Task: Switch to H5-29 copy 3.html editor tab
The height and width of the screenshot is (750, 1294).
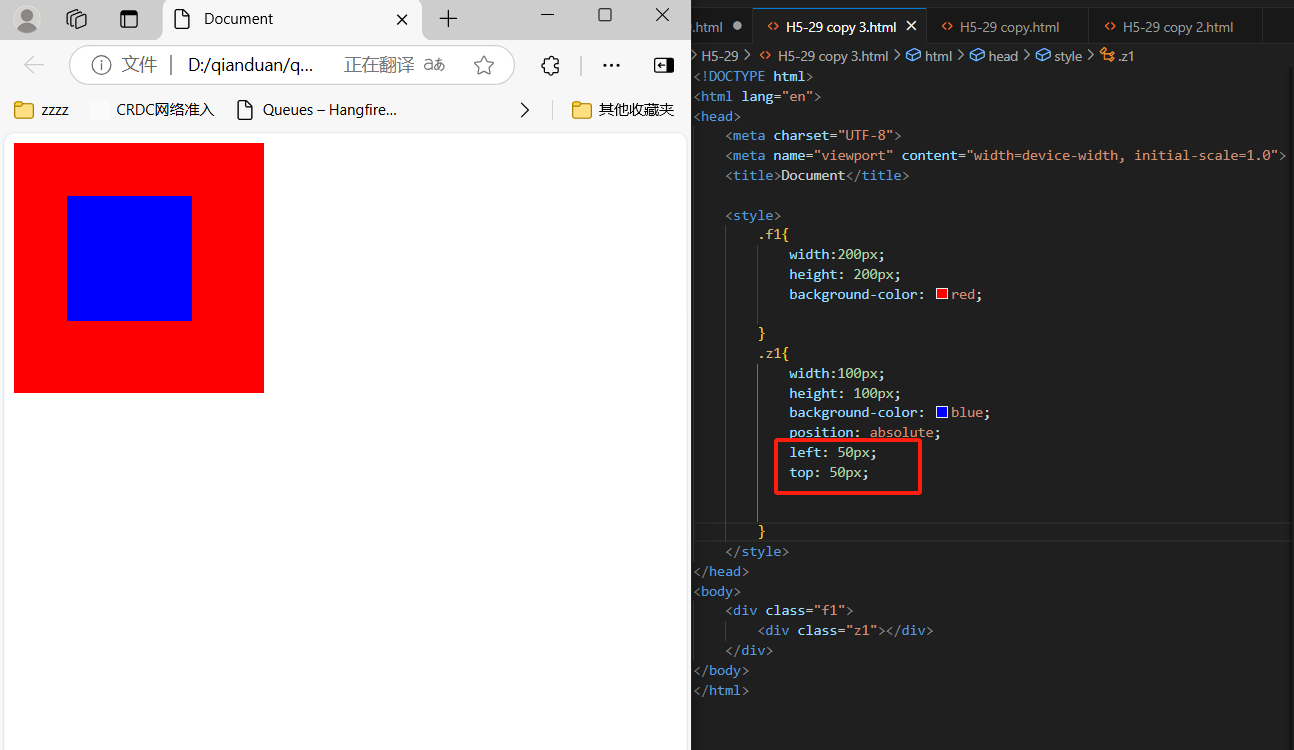Action: pyautogui.click(x=840, y=27)
